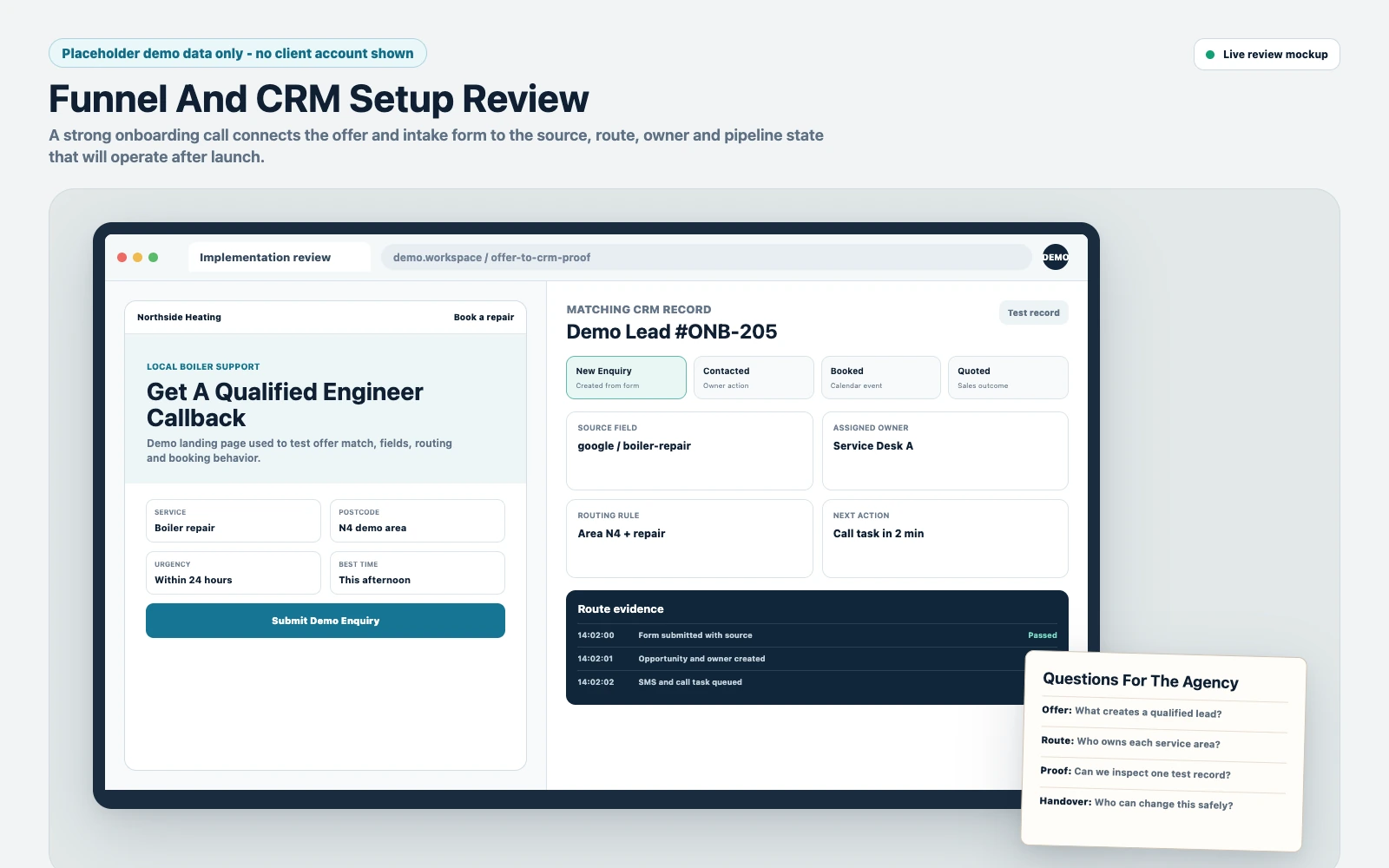The width and height of the screenshot is (1389, 868).
Task: Open the Service field showing Boiler repair
Action: 234,521
